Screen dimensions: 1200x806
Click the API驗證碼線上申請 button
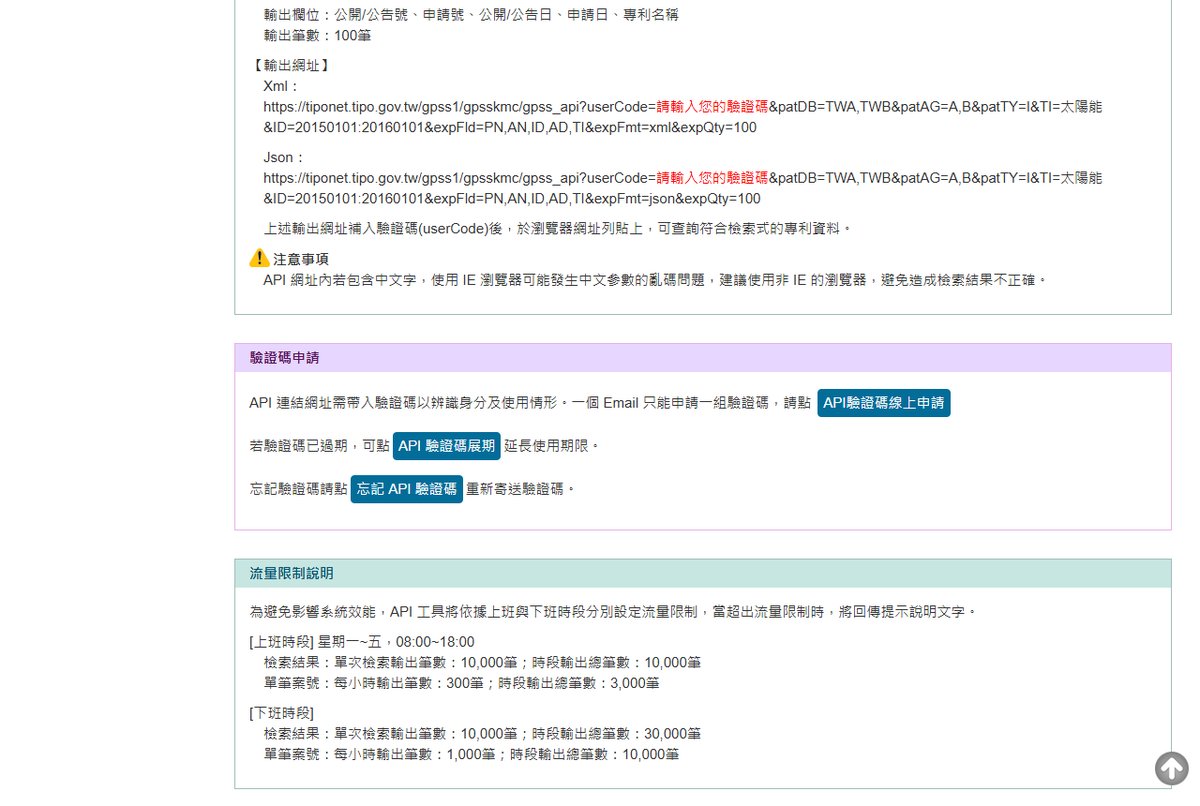coord(884,403)
